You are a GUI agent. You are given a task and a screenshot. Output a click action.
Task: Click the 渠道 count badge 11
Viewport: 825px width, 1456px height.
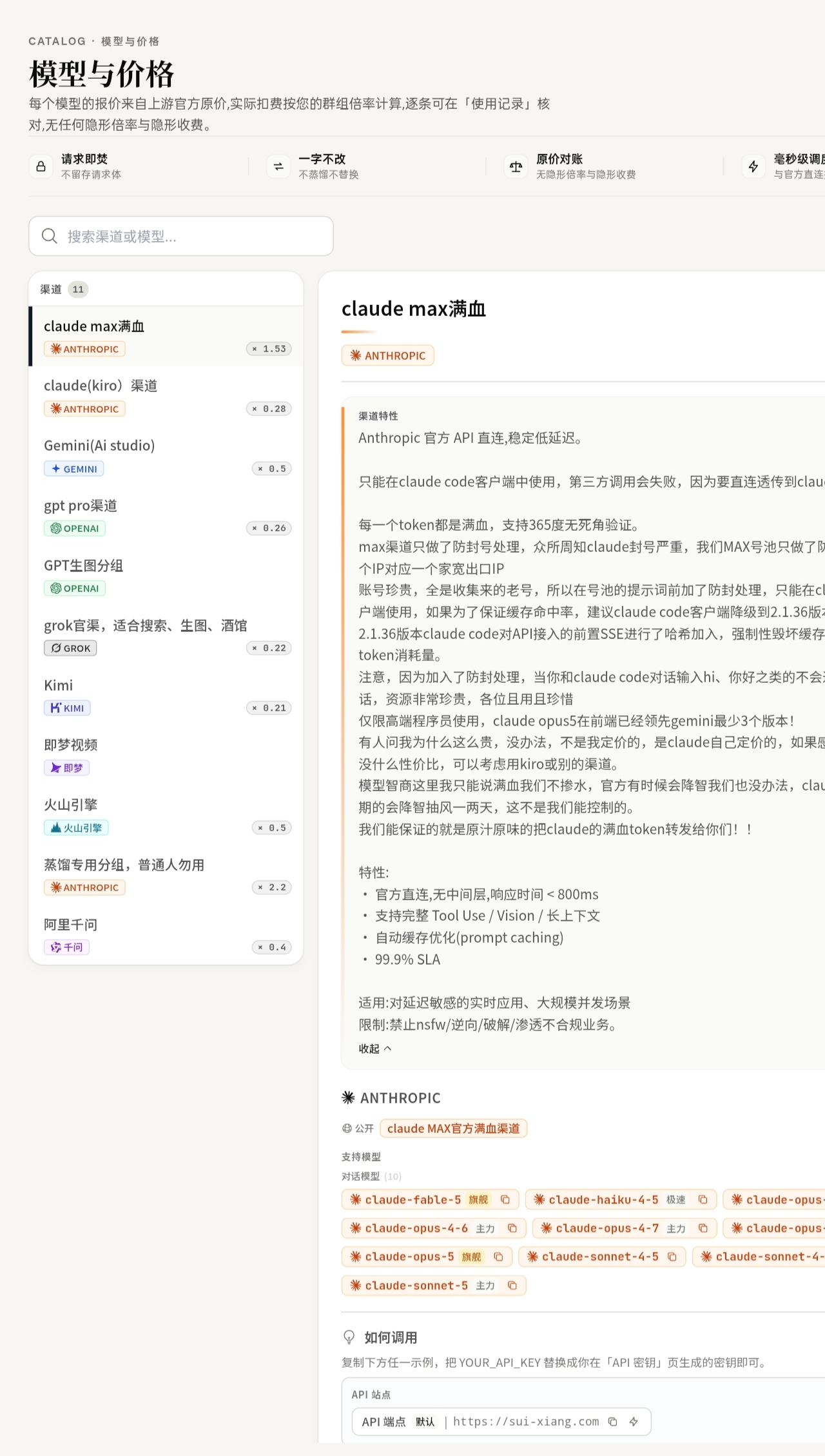pyautogui.click(x=78, y=289)
